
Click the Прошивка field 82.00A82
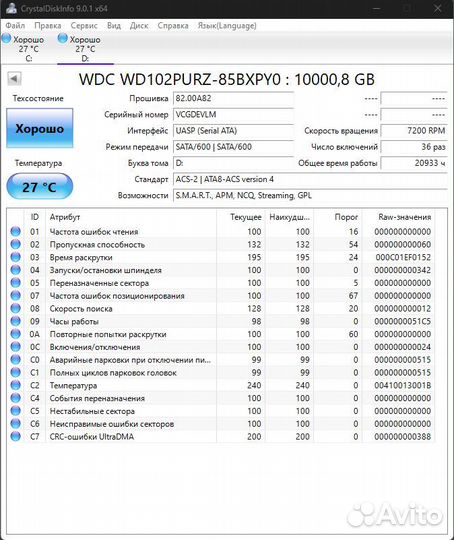pyautogui.click(x=233, y=98)
